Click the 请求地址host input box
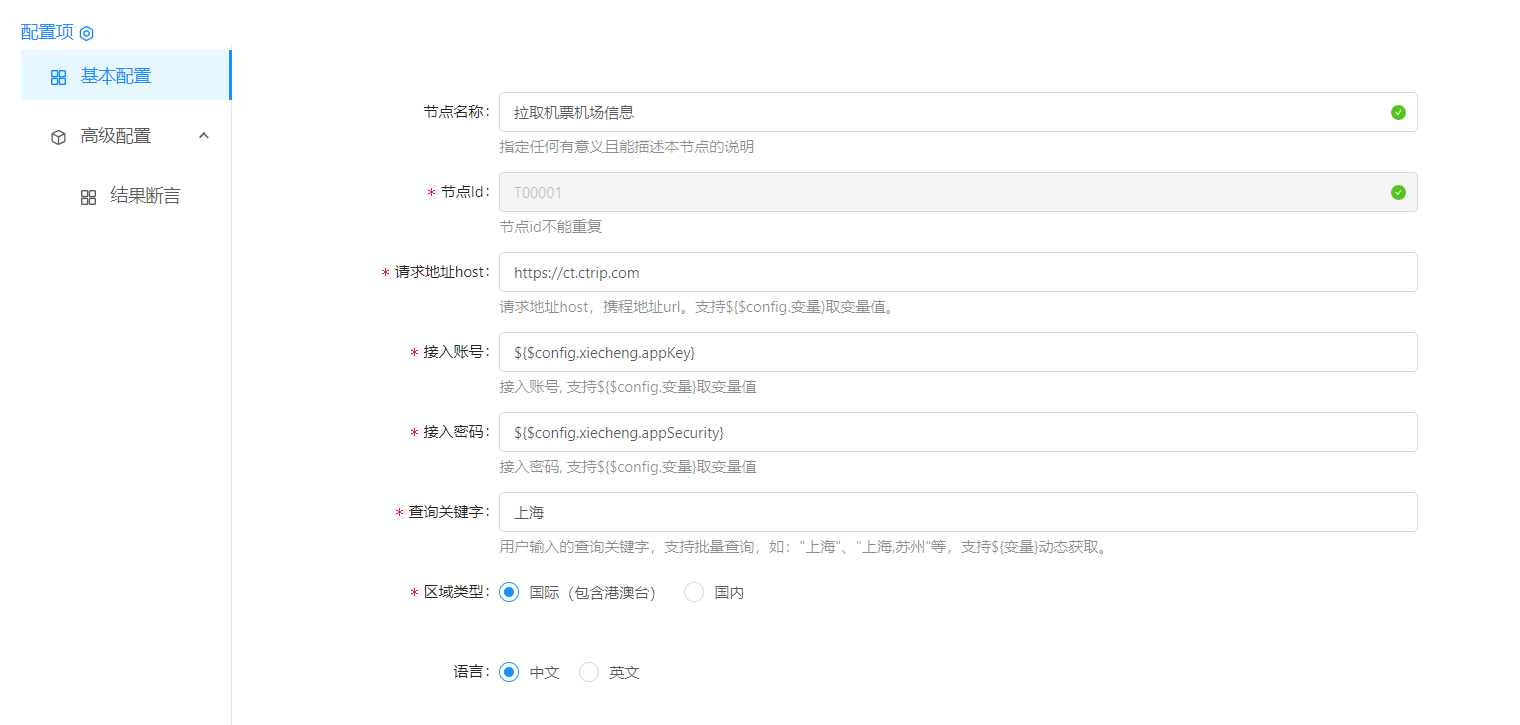 tap(958, 272)
